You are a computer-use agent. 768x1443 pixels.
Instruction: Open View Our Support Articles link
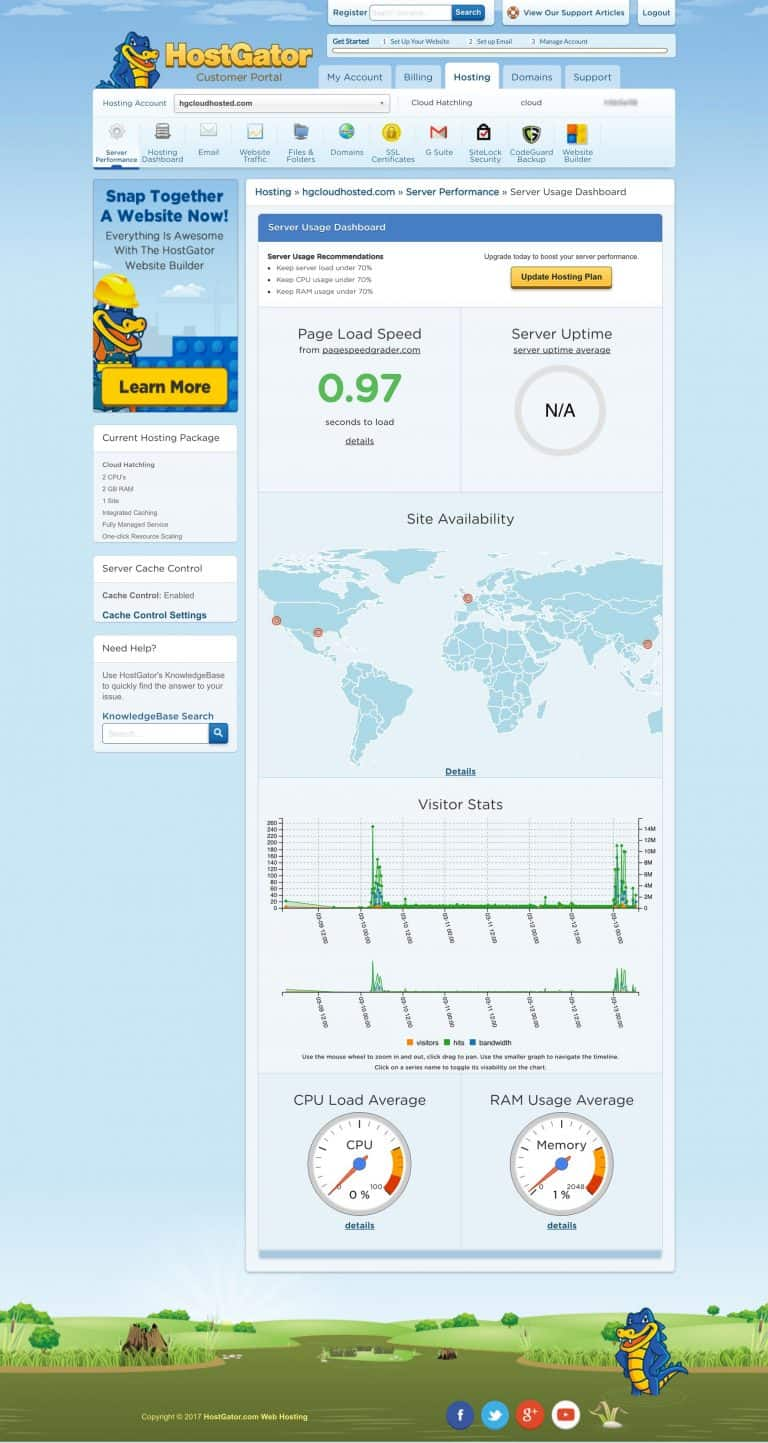click(x=573, y=13)
